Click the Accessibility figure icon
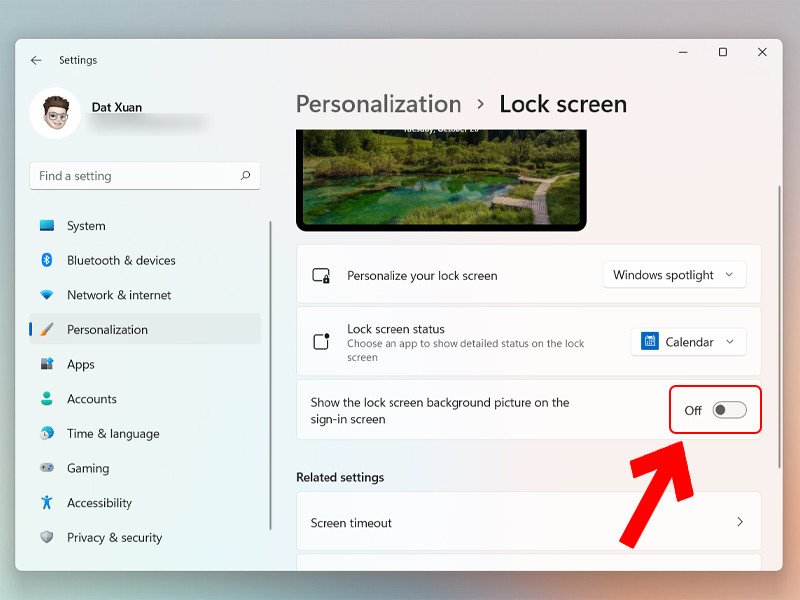Viewport: 800px width, 600px height. (x=46, y=503)
